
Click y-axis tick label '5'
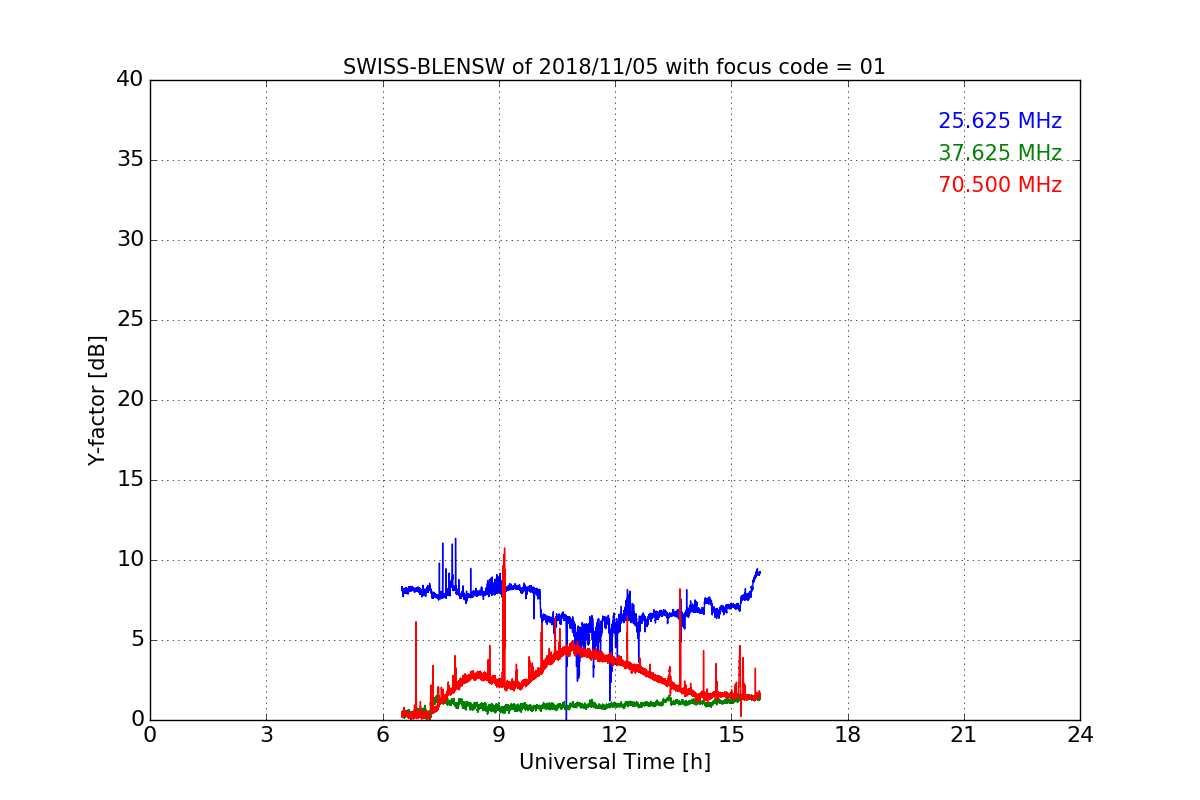coord(136,640)
